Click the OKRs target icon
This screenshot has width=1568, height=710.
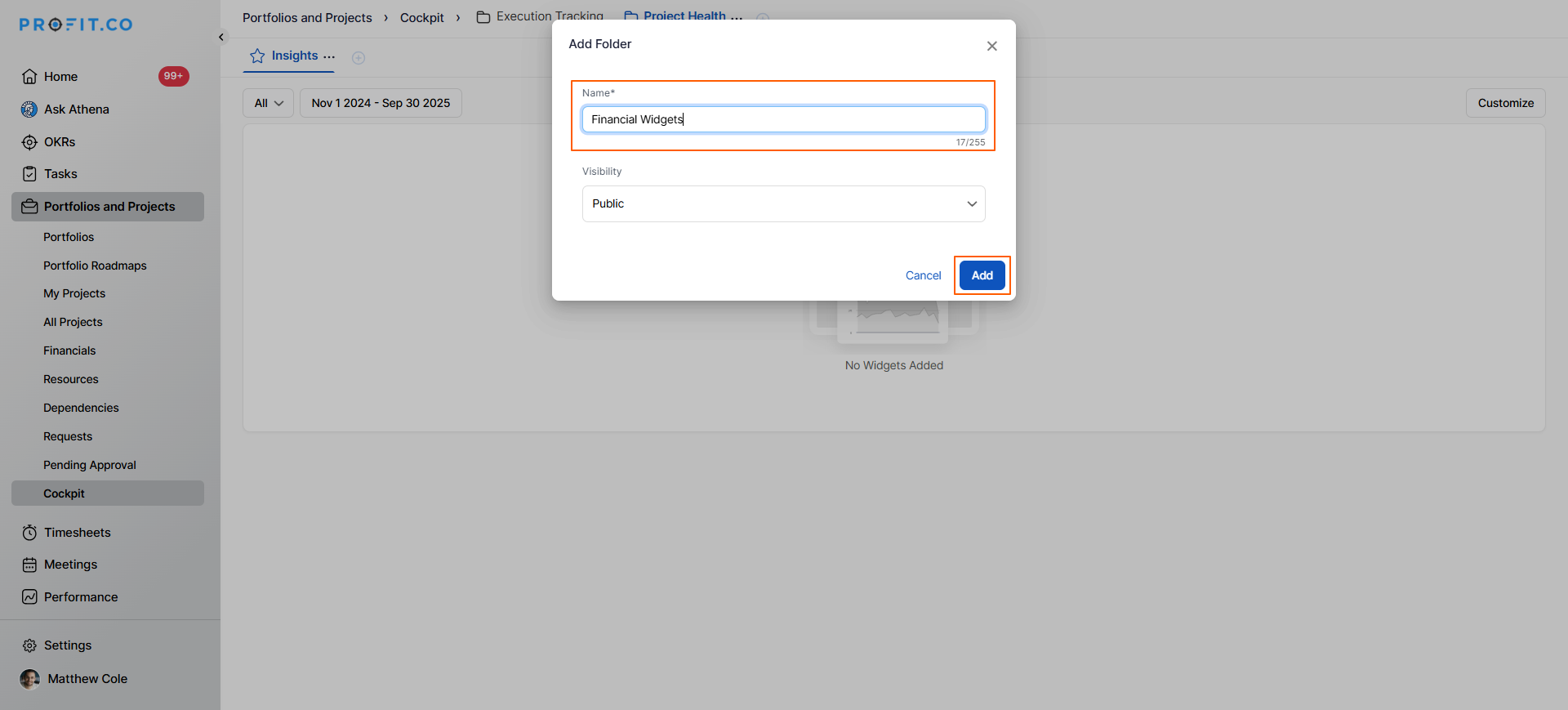coord(29,142)
